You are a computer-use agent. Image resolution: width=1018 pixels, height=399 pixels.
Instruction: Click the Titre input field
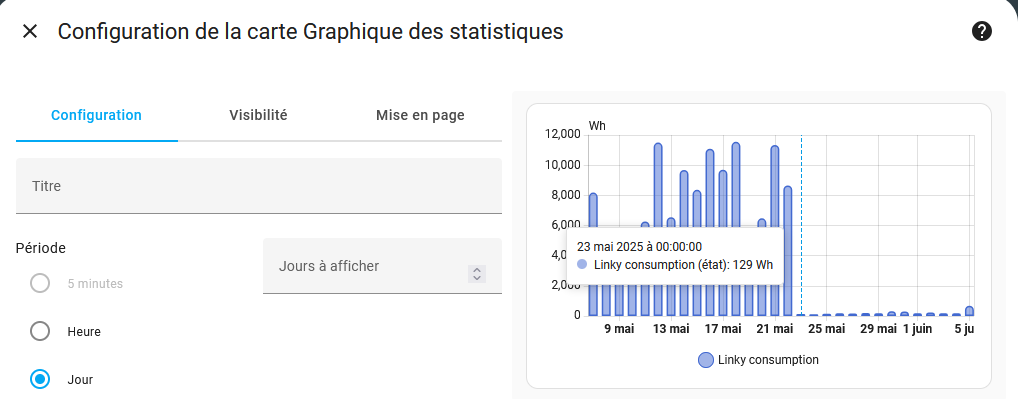(259, 186)
